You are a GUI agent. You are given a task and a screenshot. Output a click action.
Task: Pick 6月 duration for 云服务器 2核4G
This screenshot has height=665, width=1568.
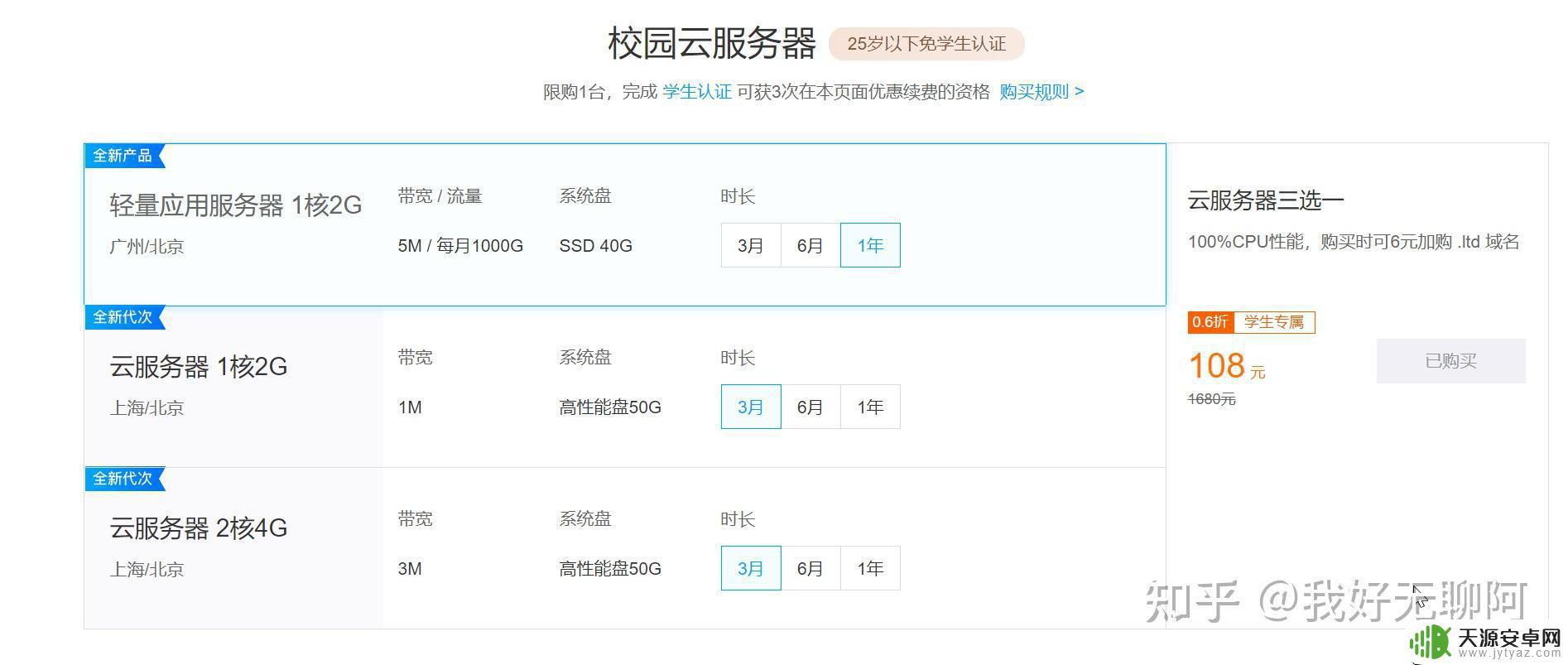[x=810, y=568]
